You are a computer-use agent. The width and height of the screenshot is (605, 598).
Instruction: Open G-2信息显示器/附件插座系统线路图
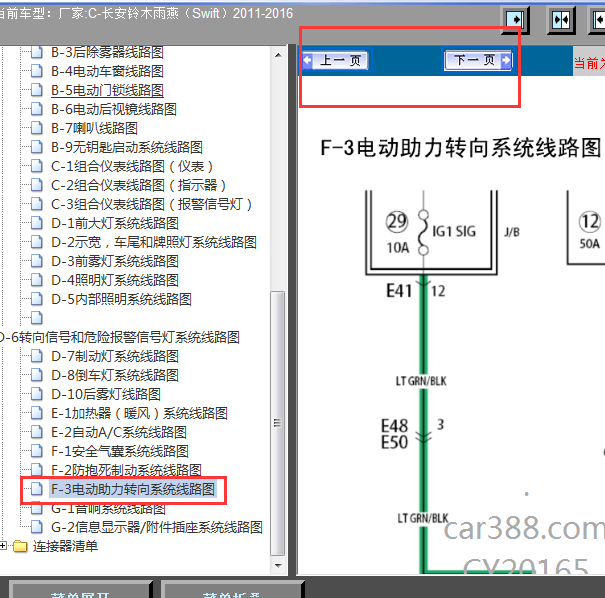pos(157,527)
